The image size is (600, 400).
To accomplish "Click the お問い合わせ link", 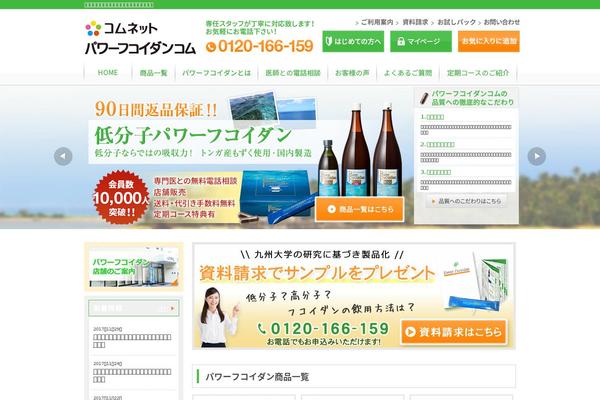I will click(502, 22).
